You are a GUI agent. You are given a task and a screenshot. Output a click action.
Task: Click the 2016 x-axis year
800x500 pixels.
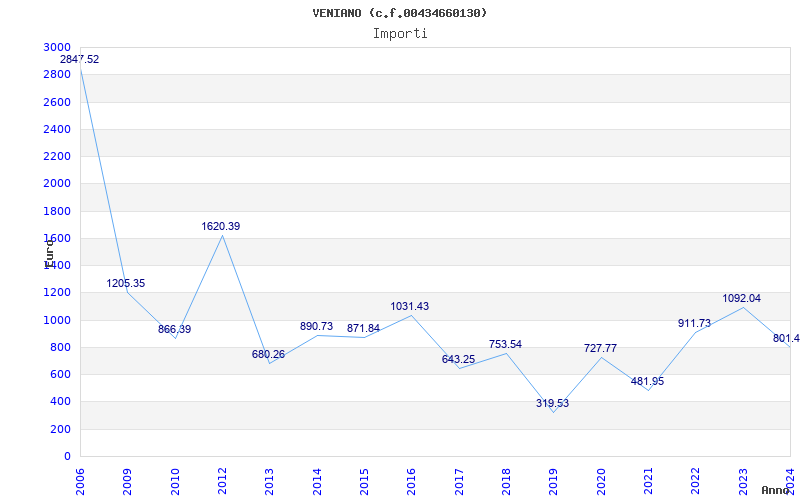coord(412,481)
